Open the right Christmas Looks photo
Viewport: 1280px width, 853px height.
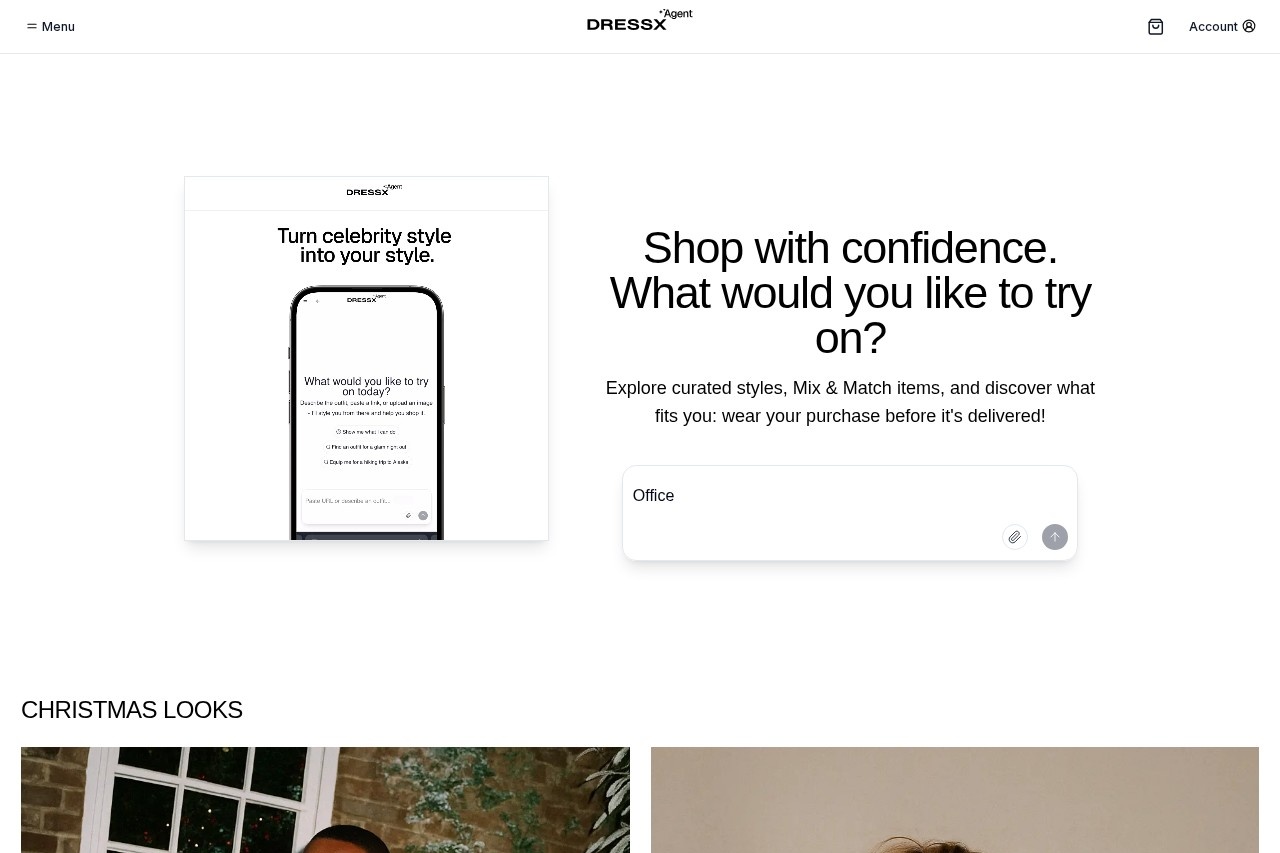tap(955, 800)
